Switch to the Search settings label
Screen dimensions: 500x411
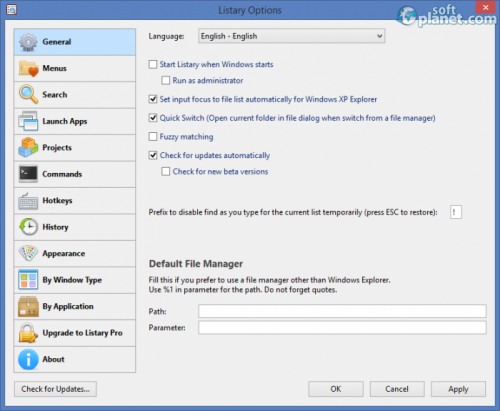pos(55,95)
